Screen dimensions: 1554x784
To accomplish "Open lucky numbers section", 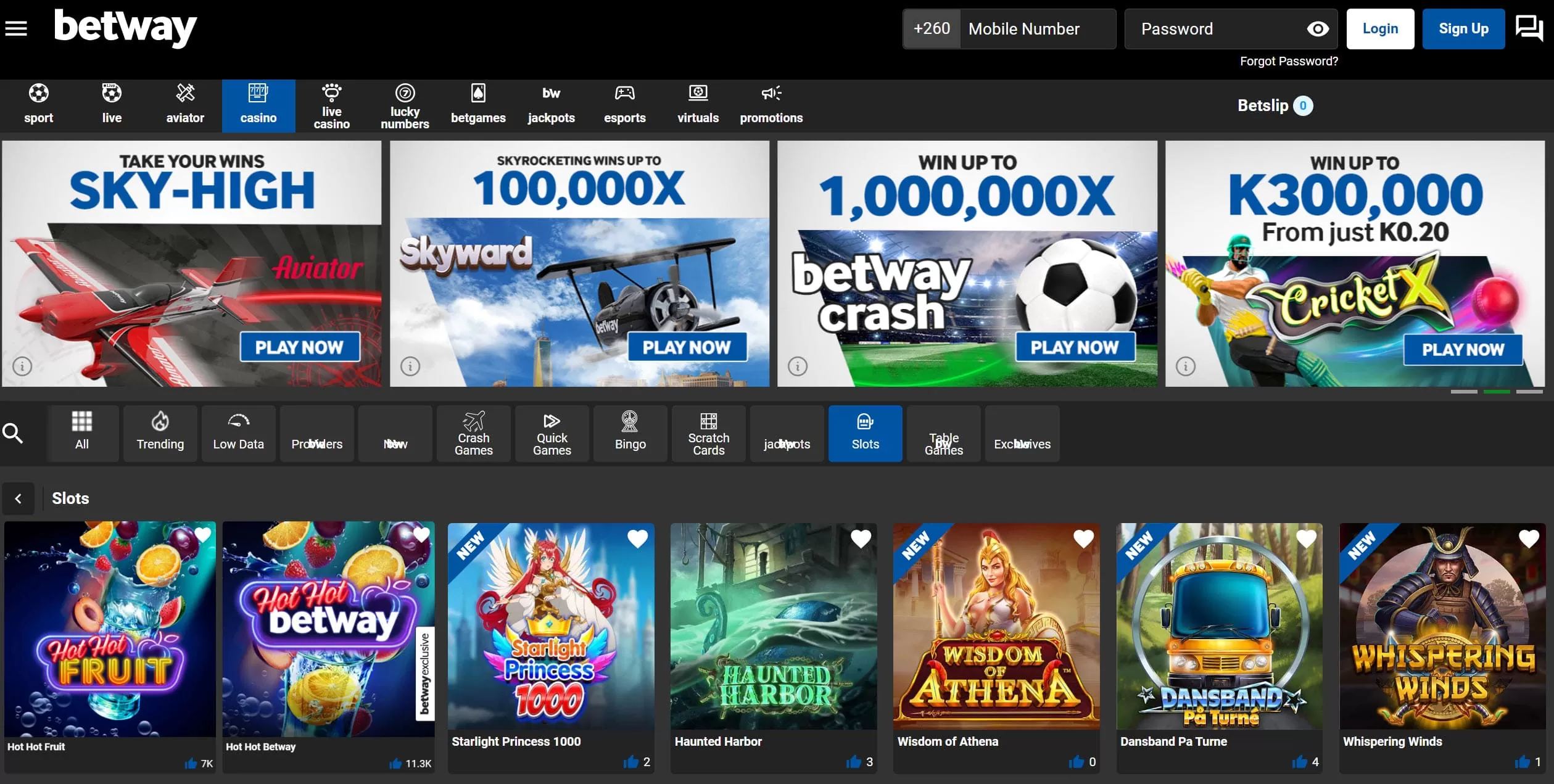I will tap(405, 105).
